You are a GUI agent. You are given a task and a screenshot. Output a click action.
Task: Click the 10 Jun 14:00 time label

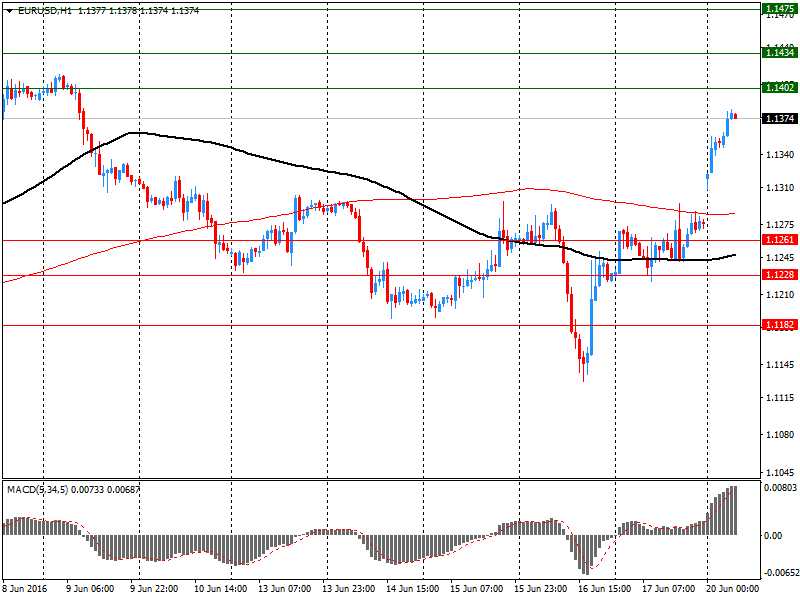(x=220, y=589)
